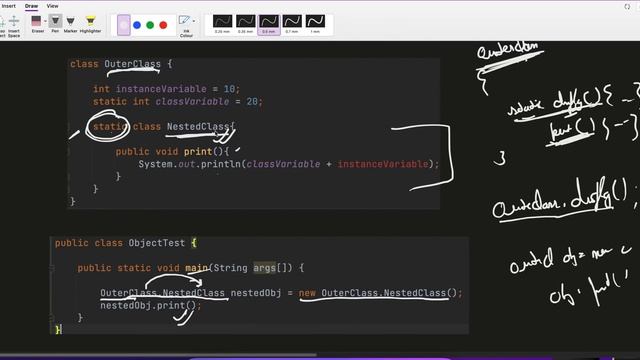640x360 pixels.
Task: Select the 1 mm pen thickness
Action: (316, 24)
